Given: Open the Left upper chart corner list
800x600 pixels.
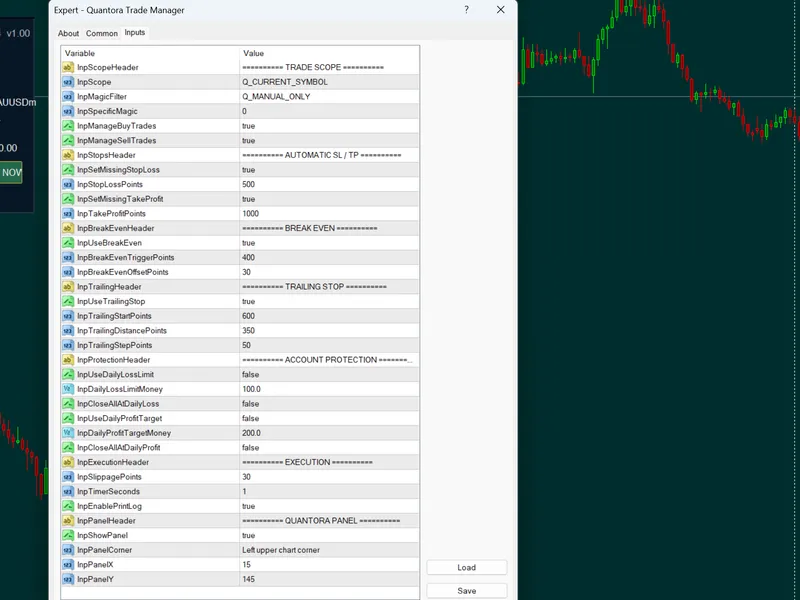Looking at the screenshot, I should pyautogui.click(x=330, y=550).
